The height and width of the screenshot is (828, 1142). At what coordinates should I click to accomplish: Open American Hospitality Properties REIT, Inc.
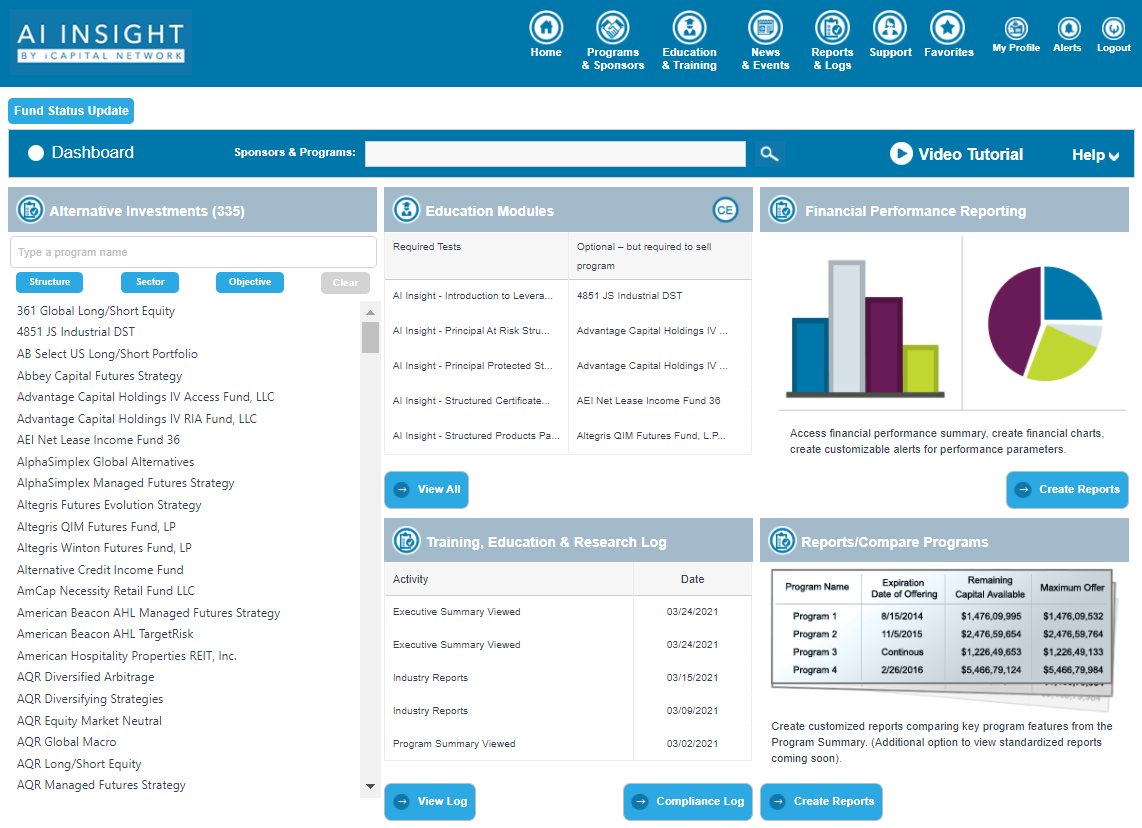click(x=127, y=655)
